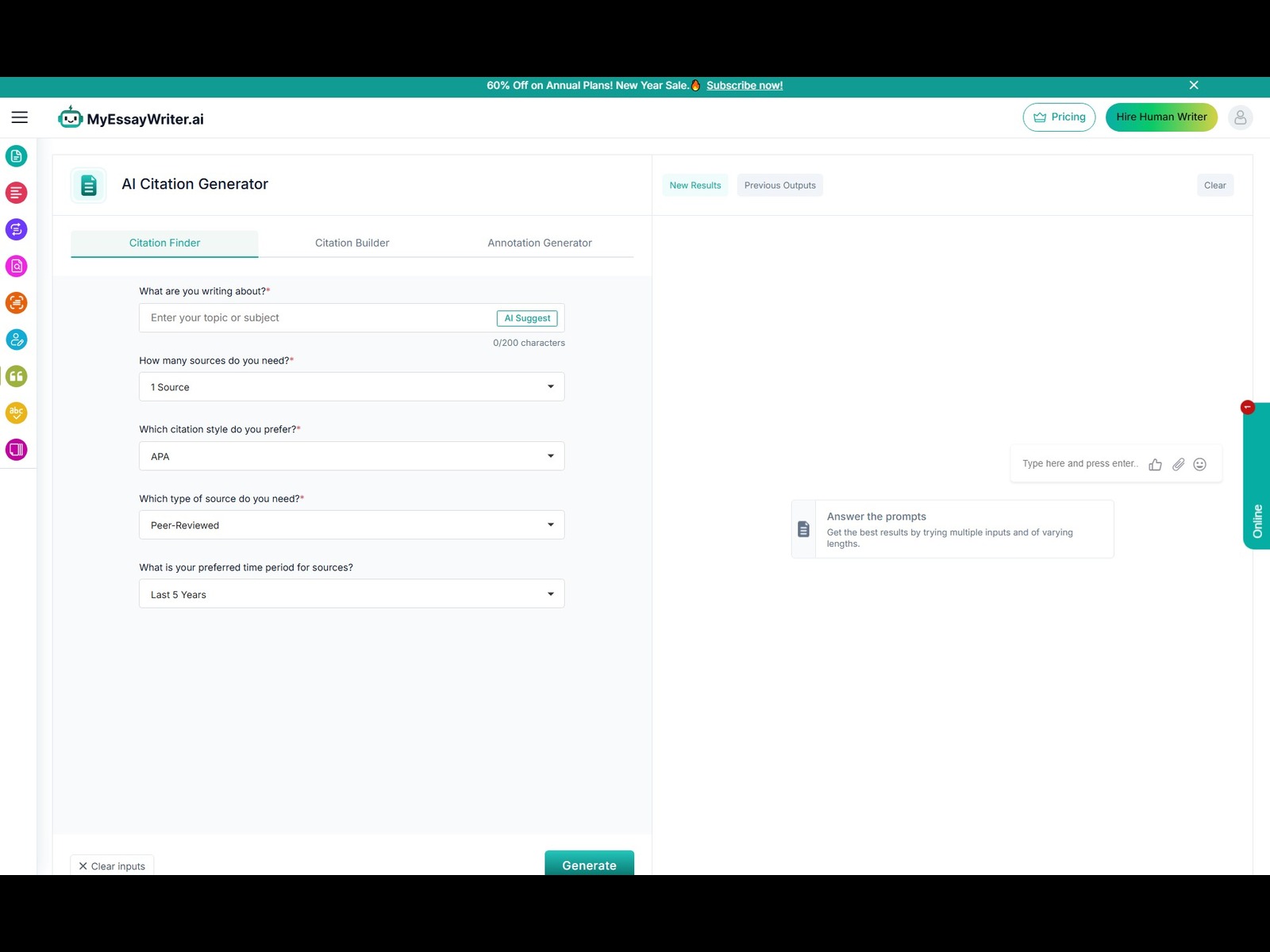Click the Answer the prompts card
This screenshot has height=952, width=1270.
point(952,529)
